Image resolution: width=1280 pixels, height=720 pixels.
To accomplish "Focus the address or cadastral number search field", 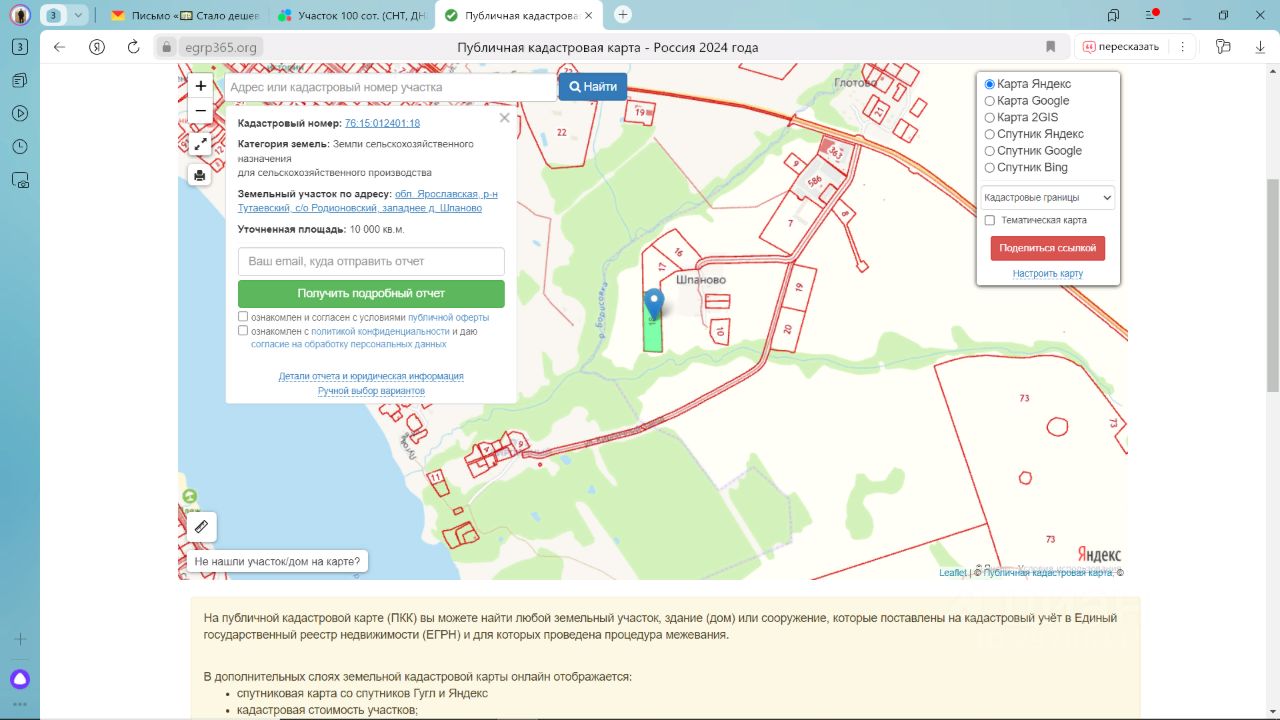I will pos(391,87).
